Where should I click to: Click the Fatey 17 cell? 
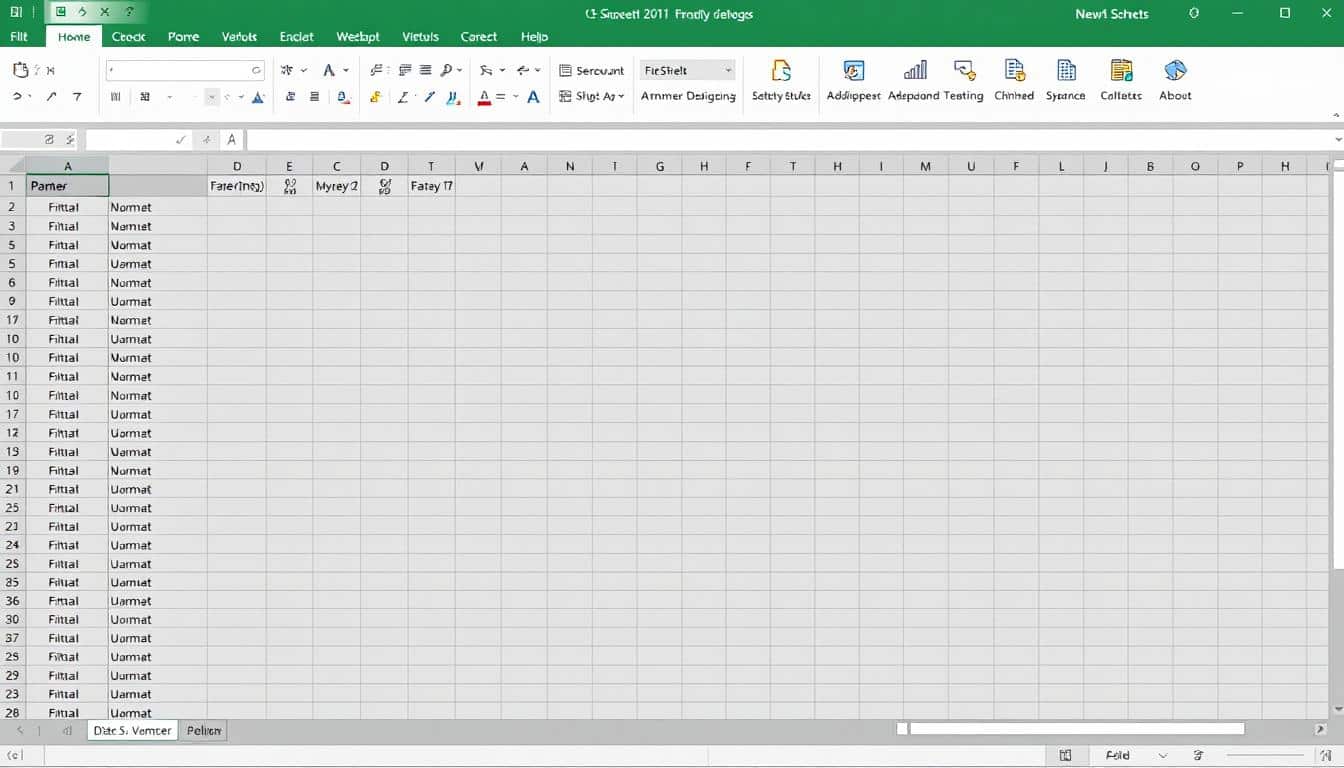(432, 186)
